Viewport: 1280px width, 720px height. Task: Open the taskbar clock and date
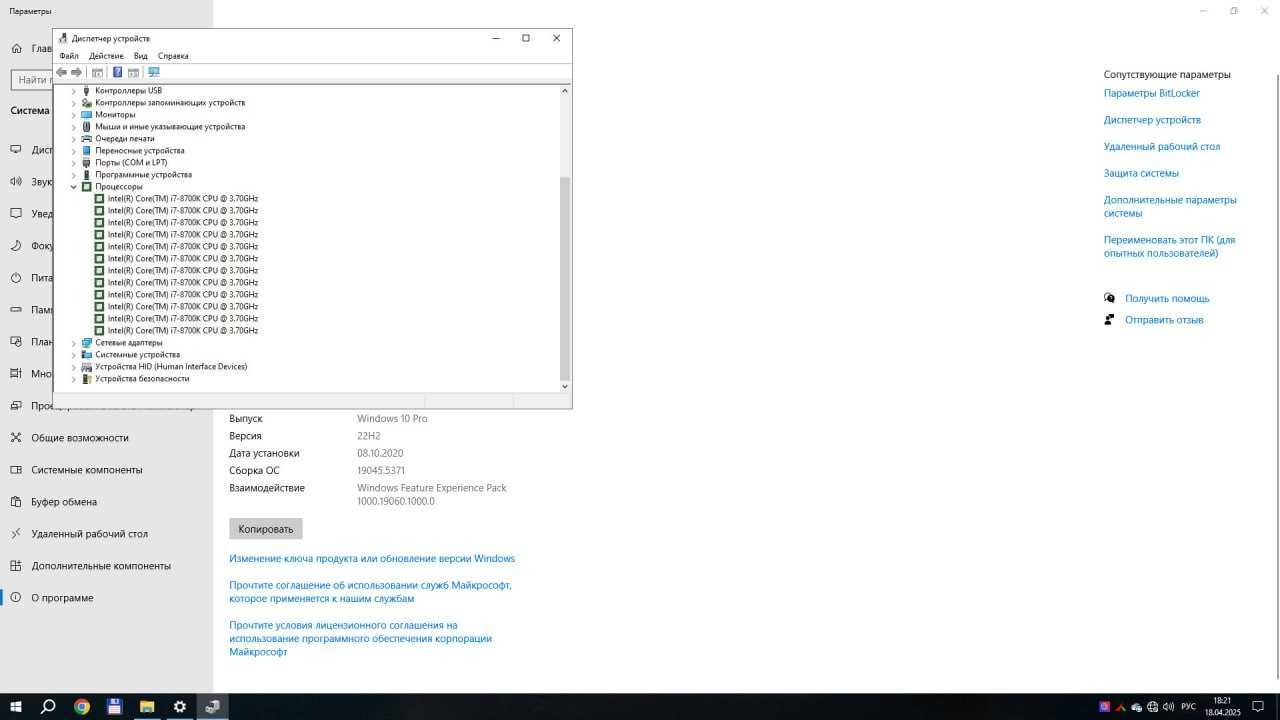tap(1222, 706)
